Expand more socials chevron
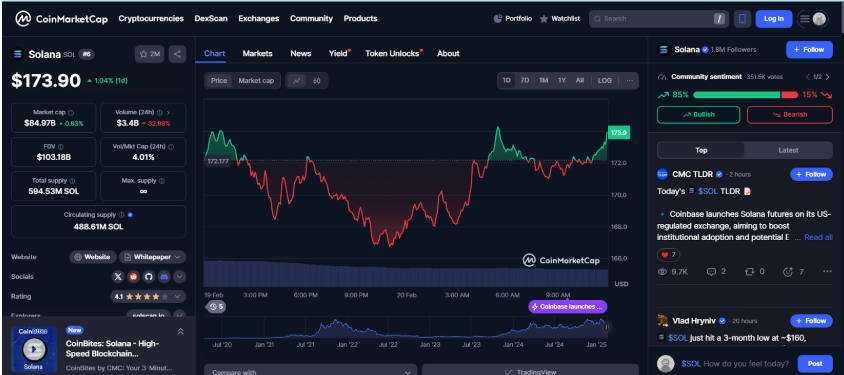Screen dimensions: 844x375 [x=180, y=277]
